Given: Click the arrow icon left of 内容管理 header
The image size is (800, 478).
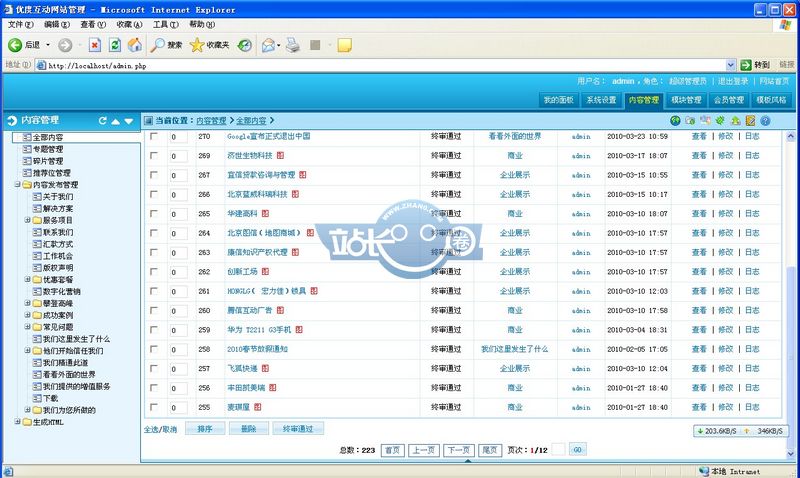Looking at the screenshot, I should (x=12, y=121).
